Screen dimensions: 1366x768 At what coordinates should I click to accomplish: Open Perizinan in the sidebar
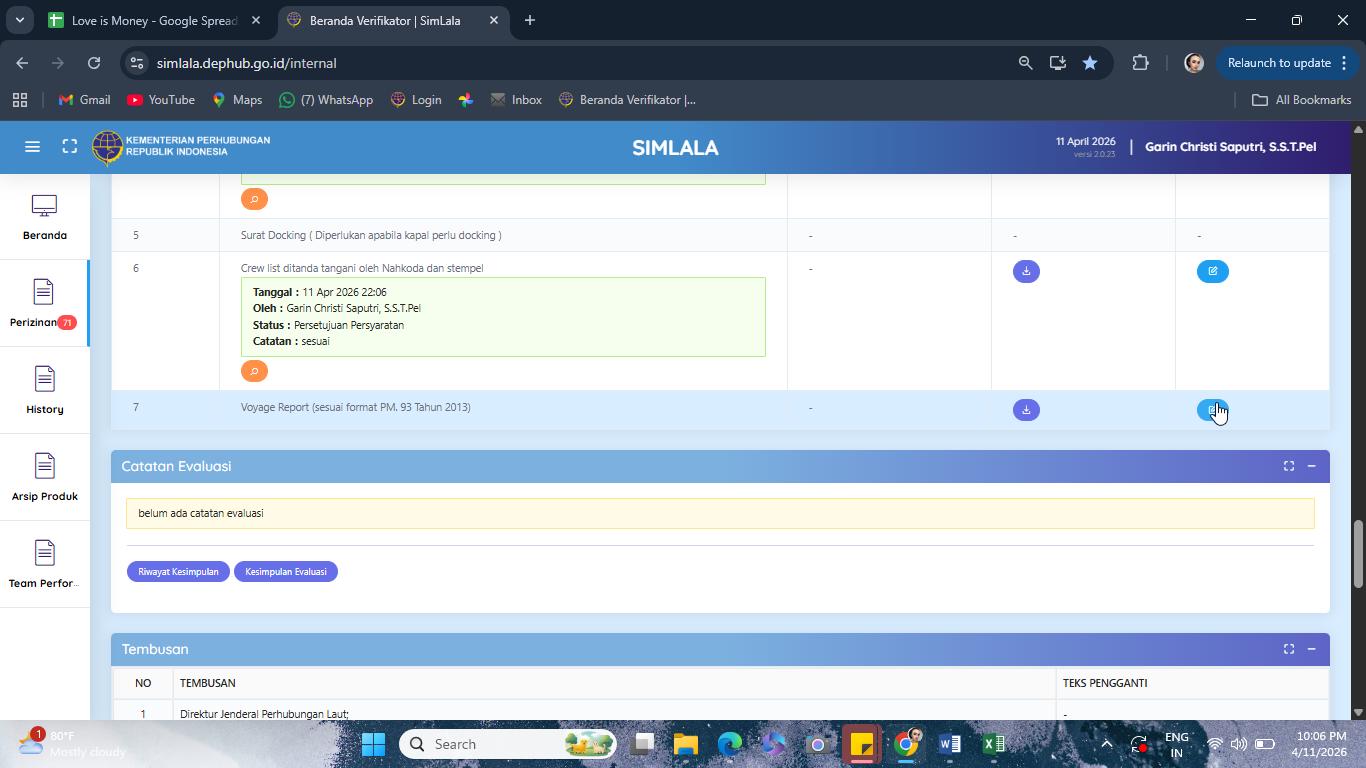pyautogui.click(x=44, y=303)
